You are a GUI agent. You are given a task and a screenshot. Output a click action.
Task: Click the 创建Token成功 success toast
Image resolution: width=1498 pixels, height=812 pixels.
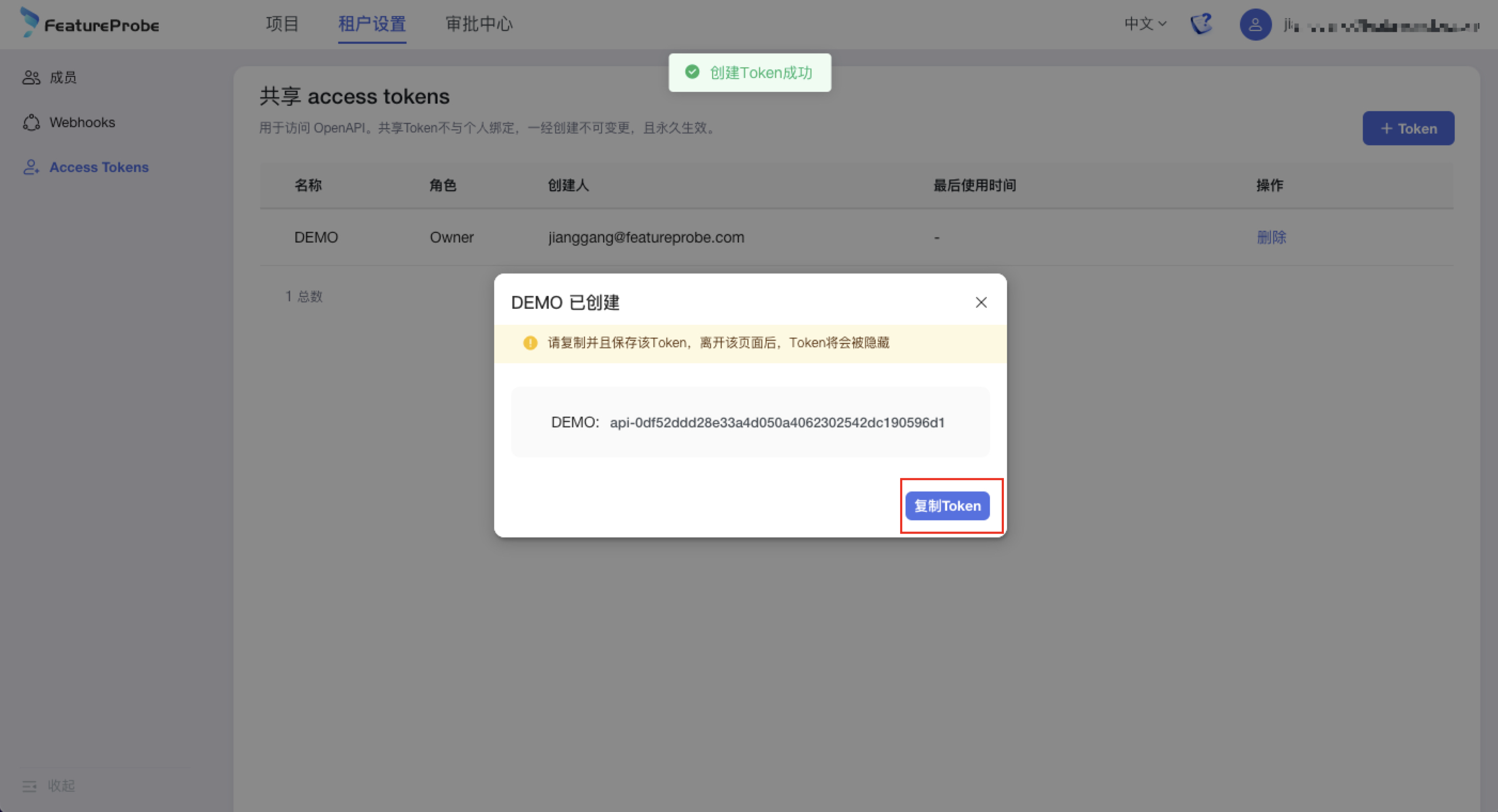[x=750, y=73]
